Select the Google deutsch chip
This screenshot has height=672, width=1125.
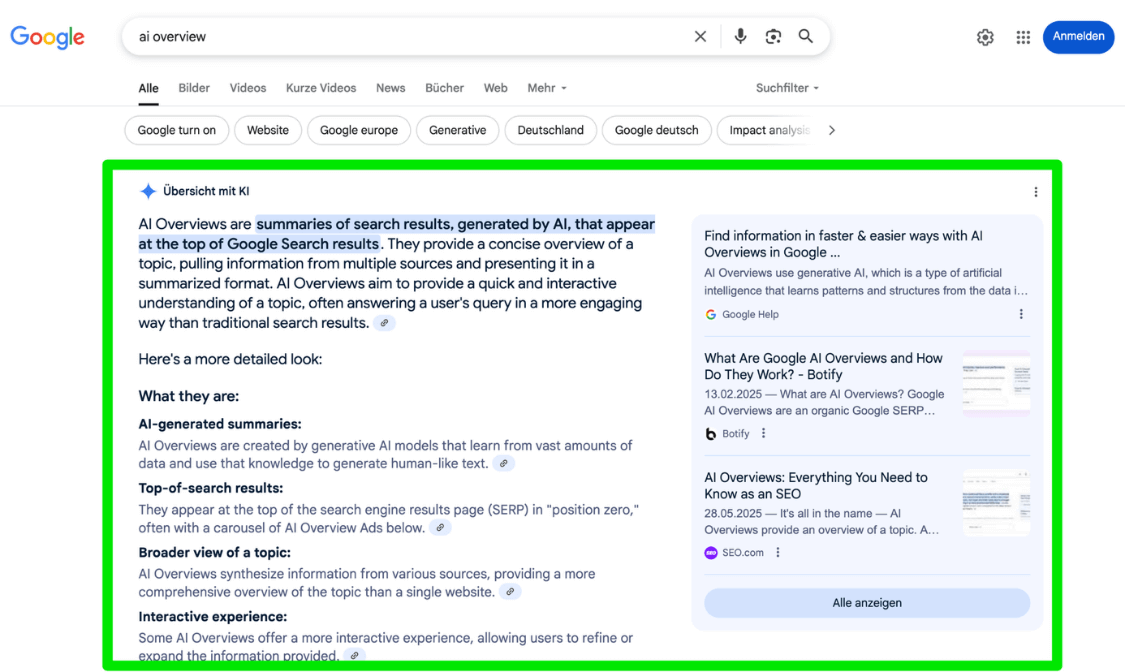coord(656,131)
